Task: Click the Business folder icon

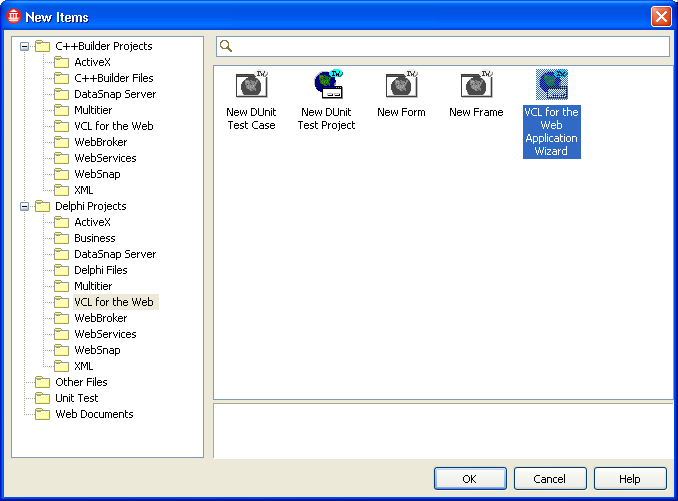Action: [61, 238]
